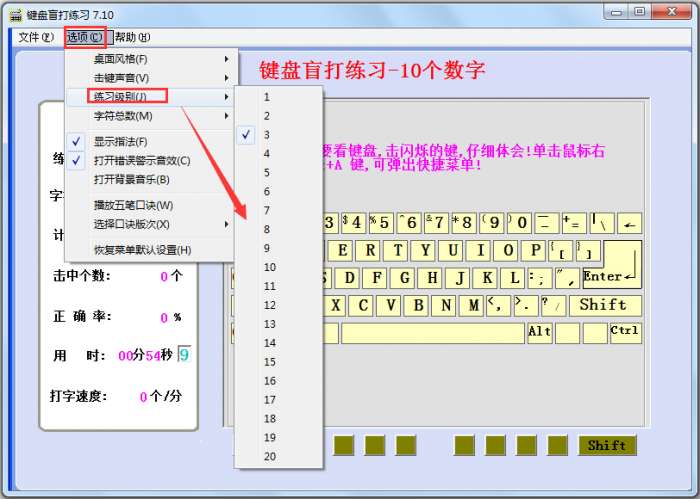Open the 帮助 menu

[132, 37]
